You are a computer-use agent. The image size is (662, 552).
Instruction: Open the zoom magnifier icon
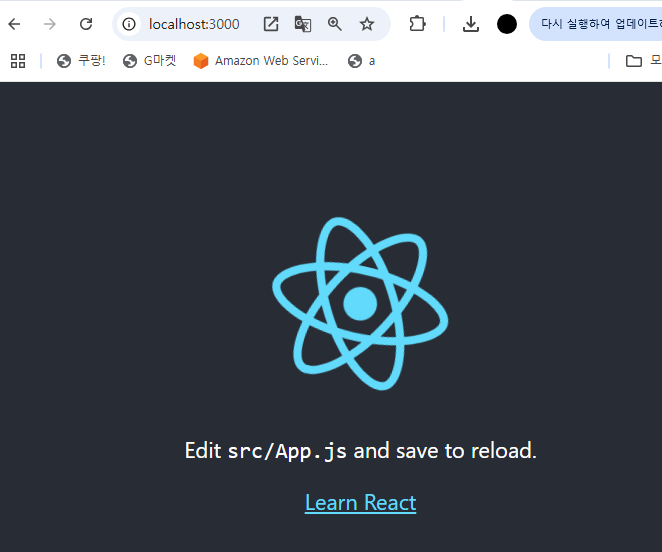[x=335, y=24]
